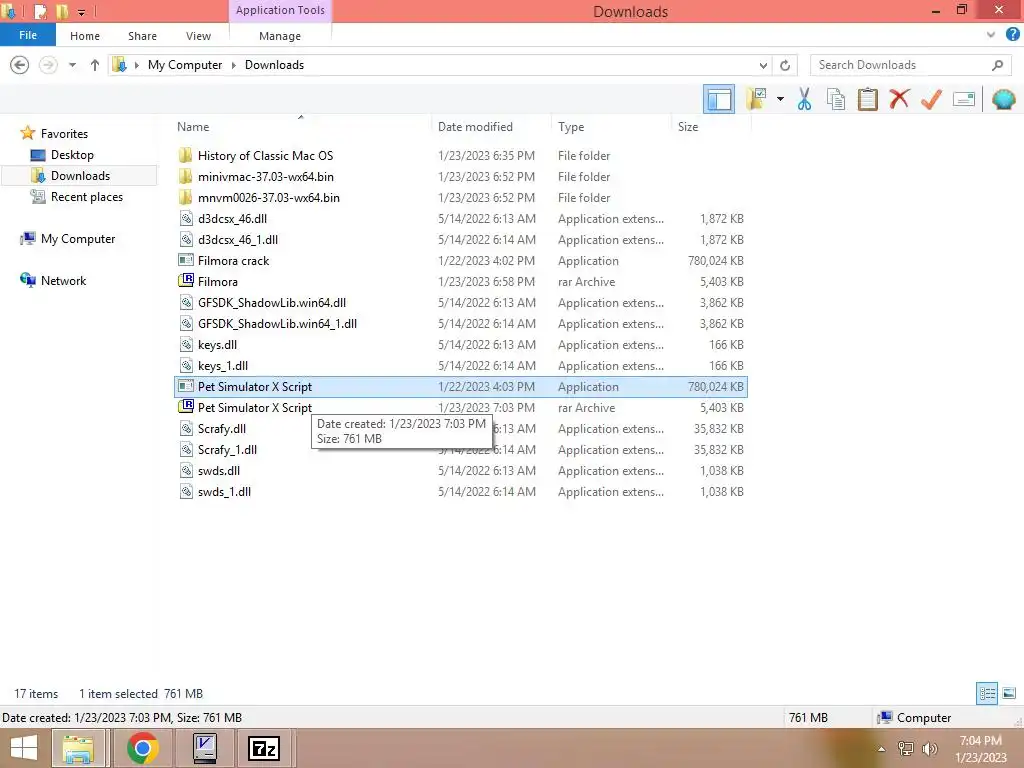This screenshot has height=768, width=1024.
Task: Switch to the Home ribbon tab
Action: (85, 36)
